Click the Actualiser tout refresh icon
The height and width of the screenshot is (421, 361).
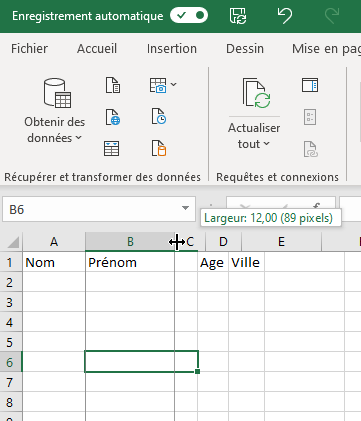256,93
